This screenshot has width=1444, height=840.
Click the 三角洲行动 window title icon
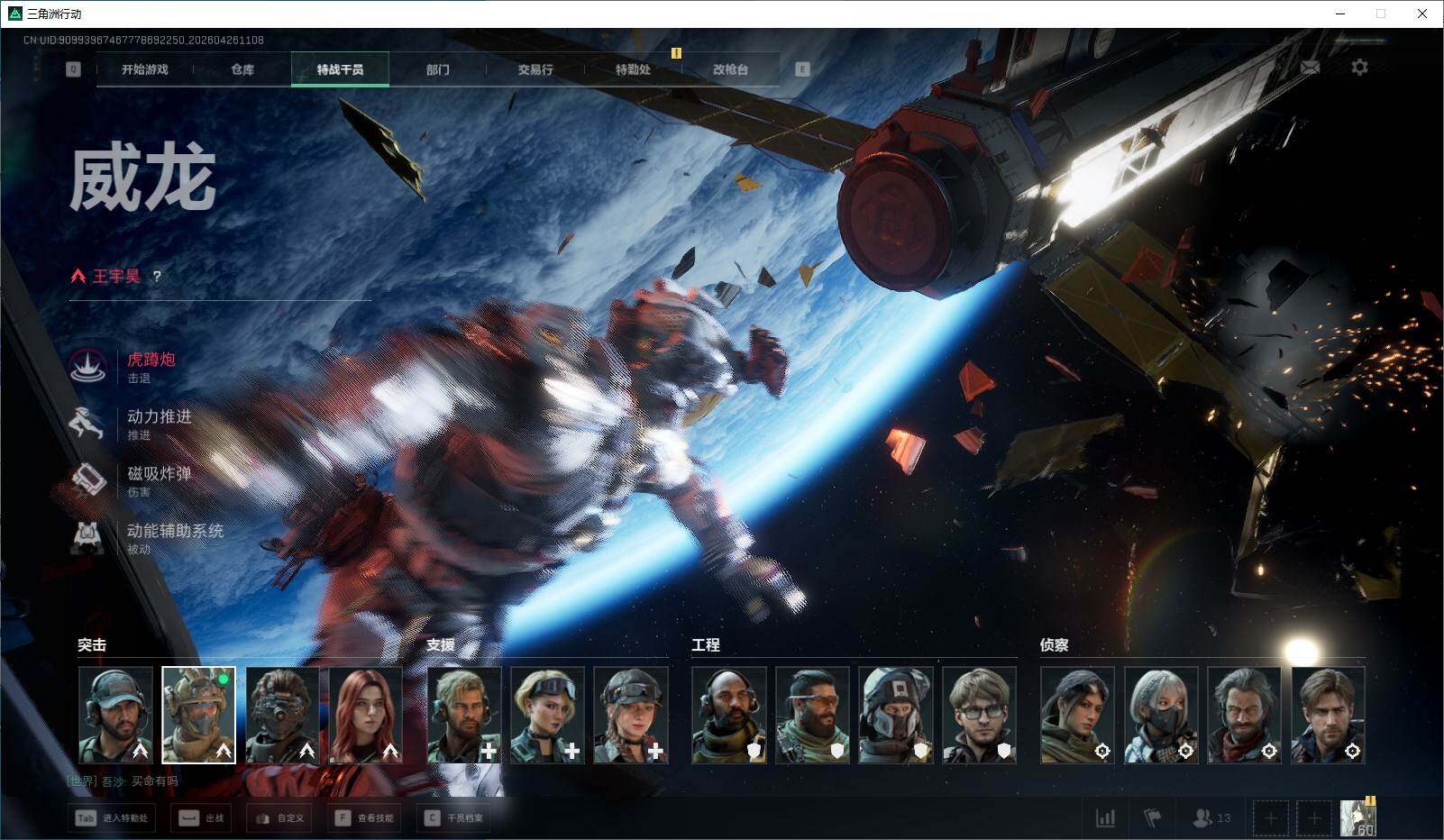pyautogui.click(x=14, y=14)
